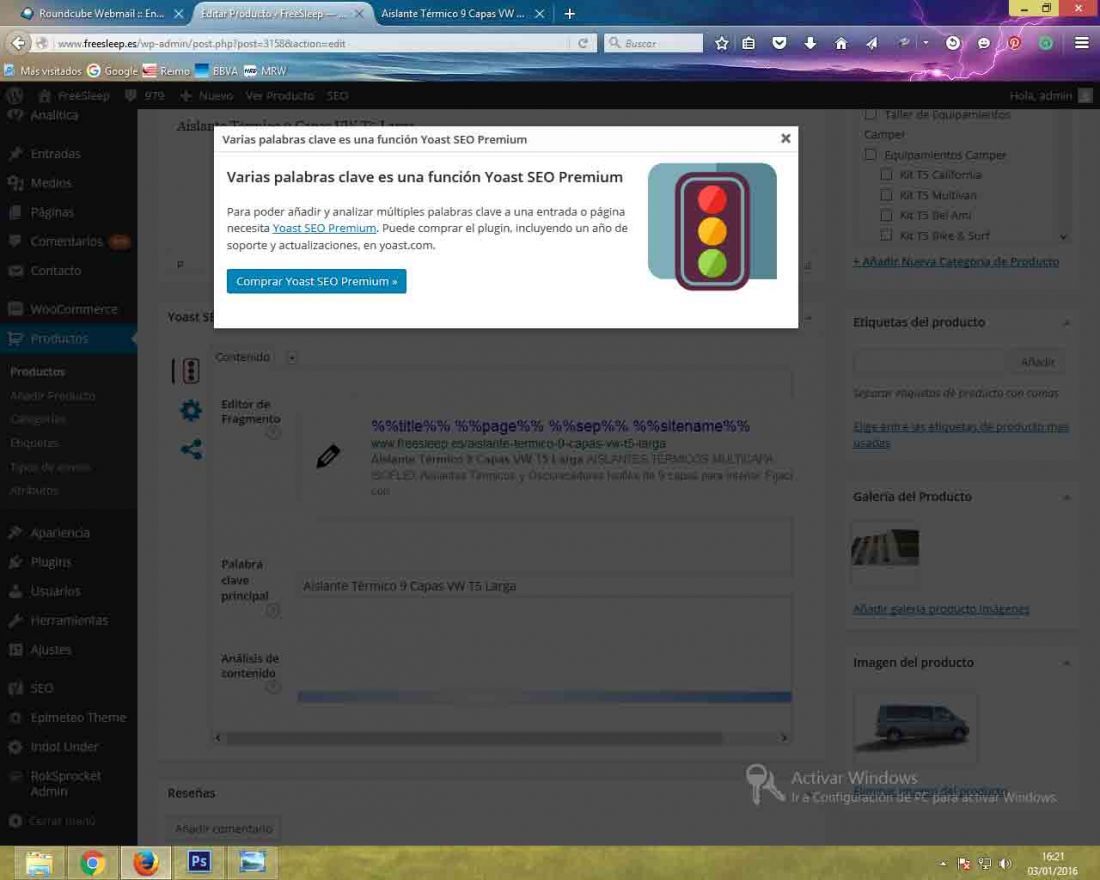This screenshot has width=1100, height=880.
Task: Open the Nuevo menu in admin bar
Action: pos(206,95)
